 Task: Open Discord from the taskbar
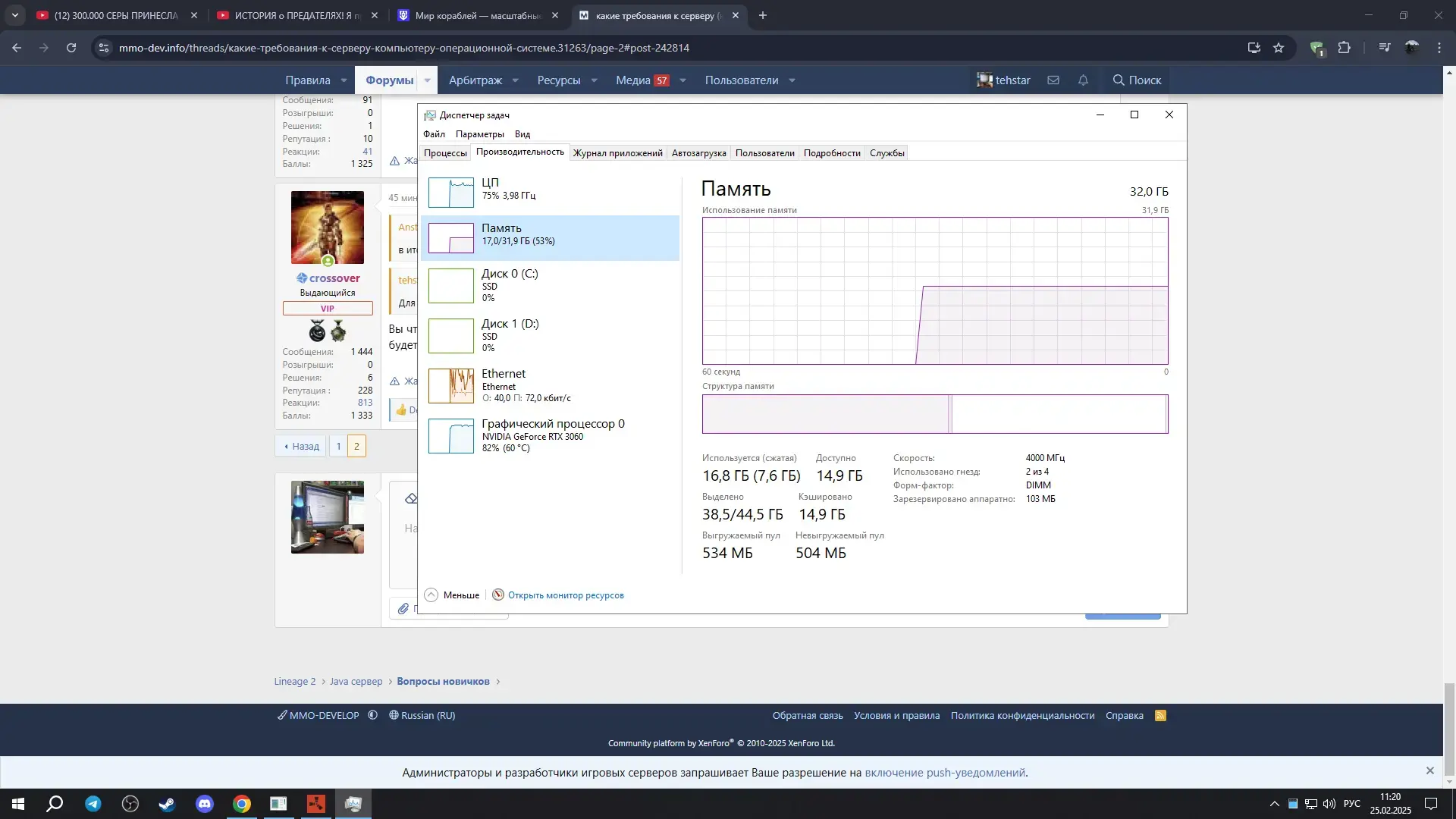point(205,804)
